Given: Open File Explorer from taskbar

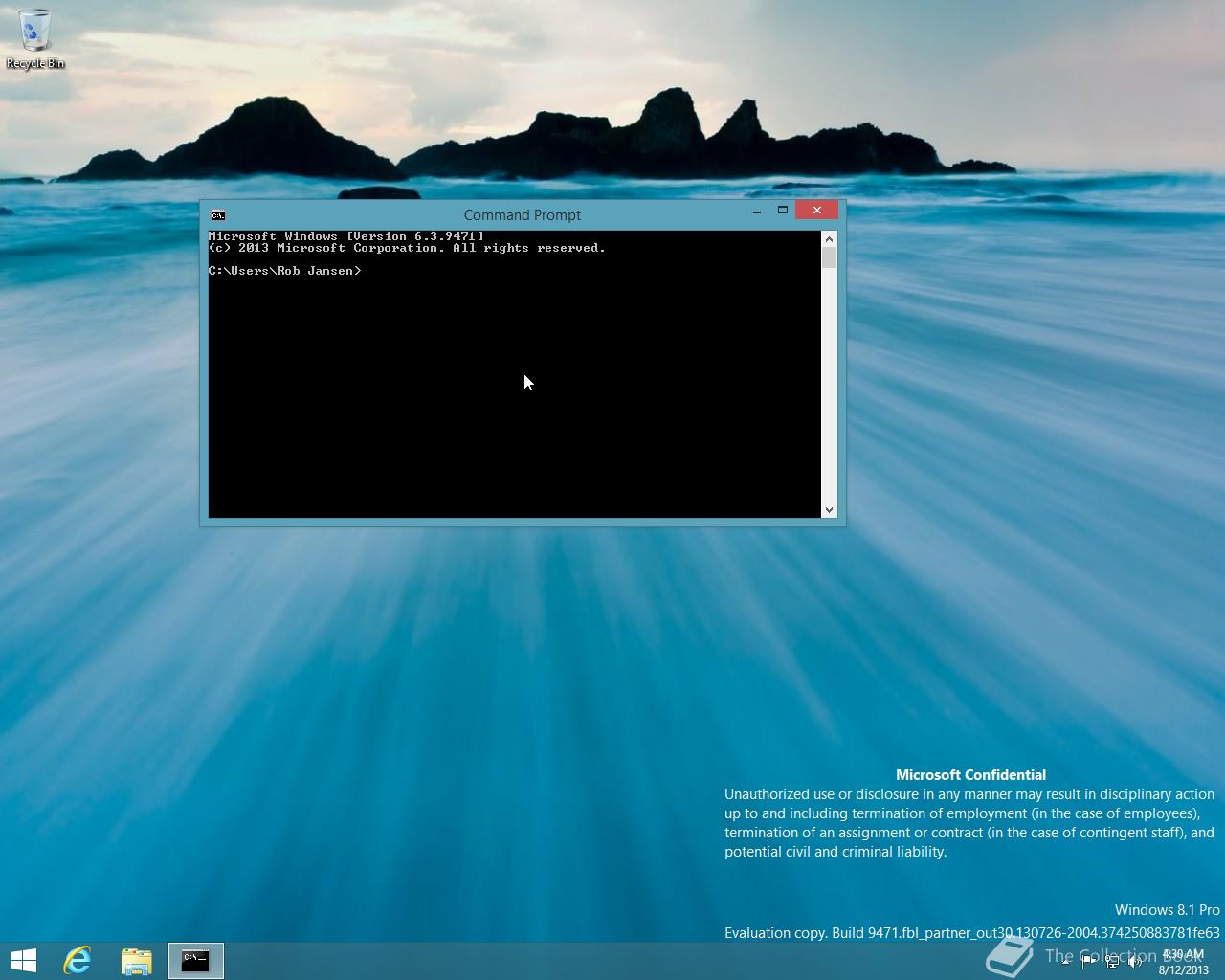Looking at the screenshot, I should 137,961.
